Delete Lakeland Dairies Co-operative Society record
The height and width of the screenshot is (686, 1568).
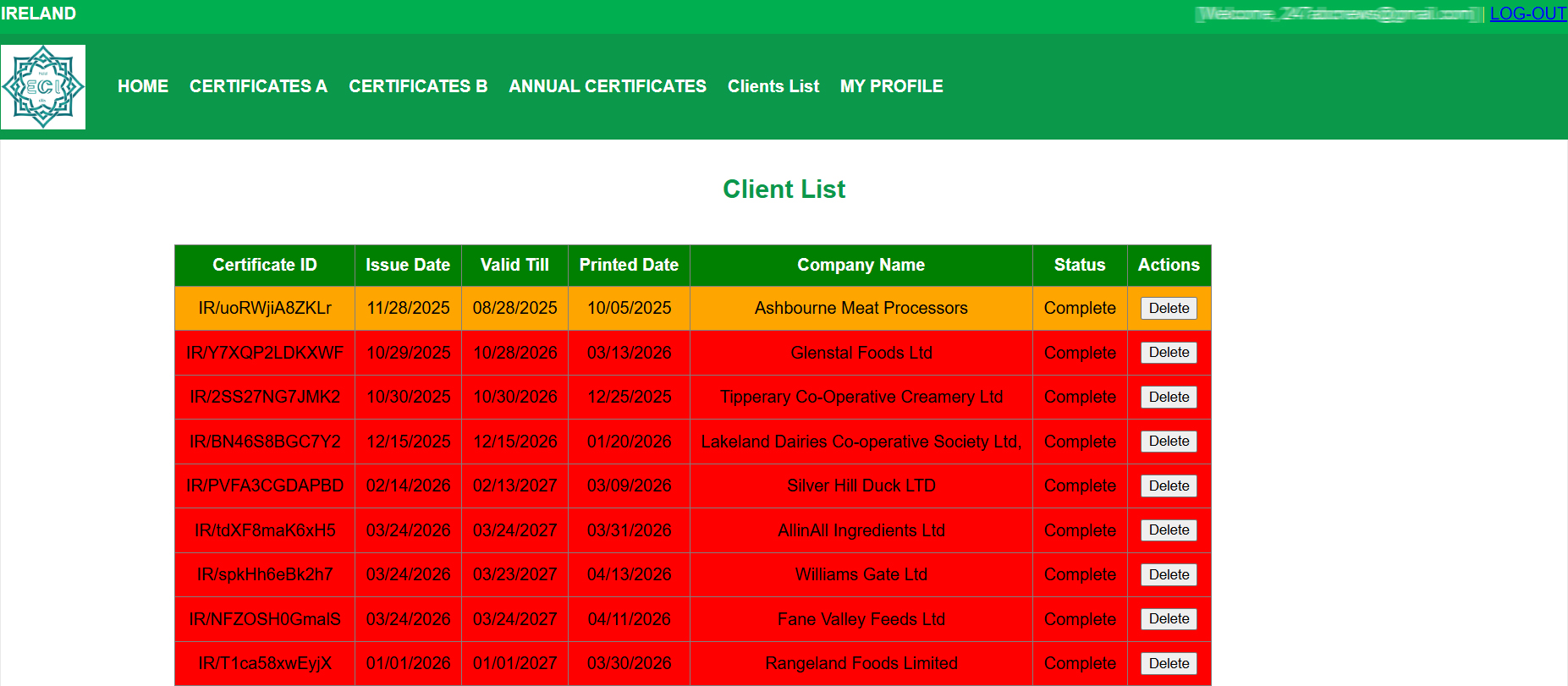point(1169,442)
